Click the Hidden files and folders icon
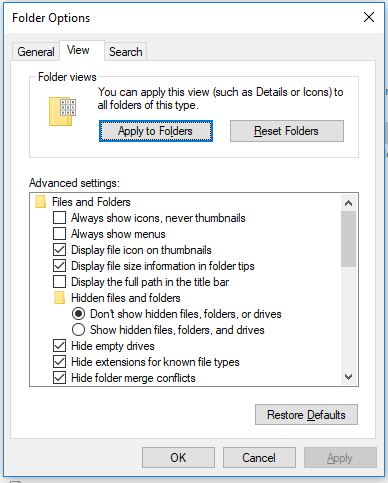Screen dimensions: 388x483 pyautogui.click(x=59, y=298)
